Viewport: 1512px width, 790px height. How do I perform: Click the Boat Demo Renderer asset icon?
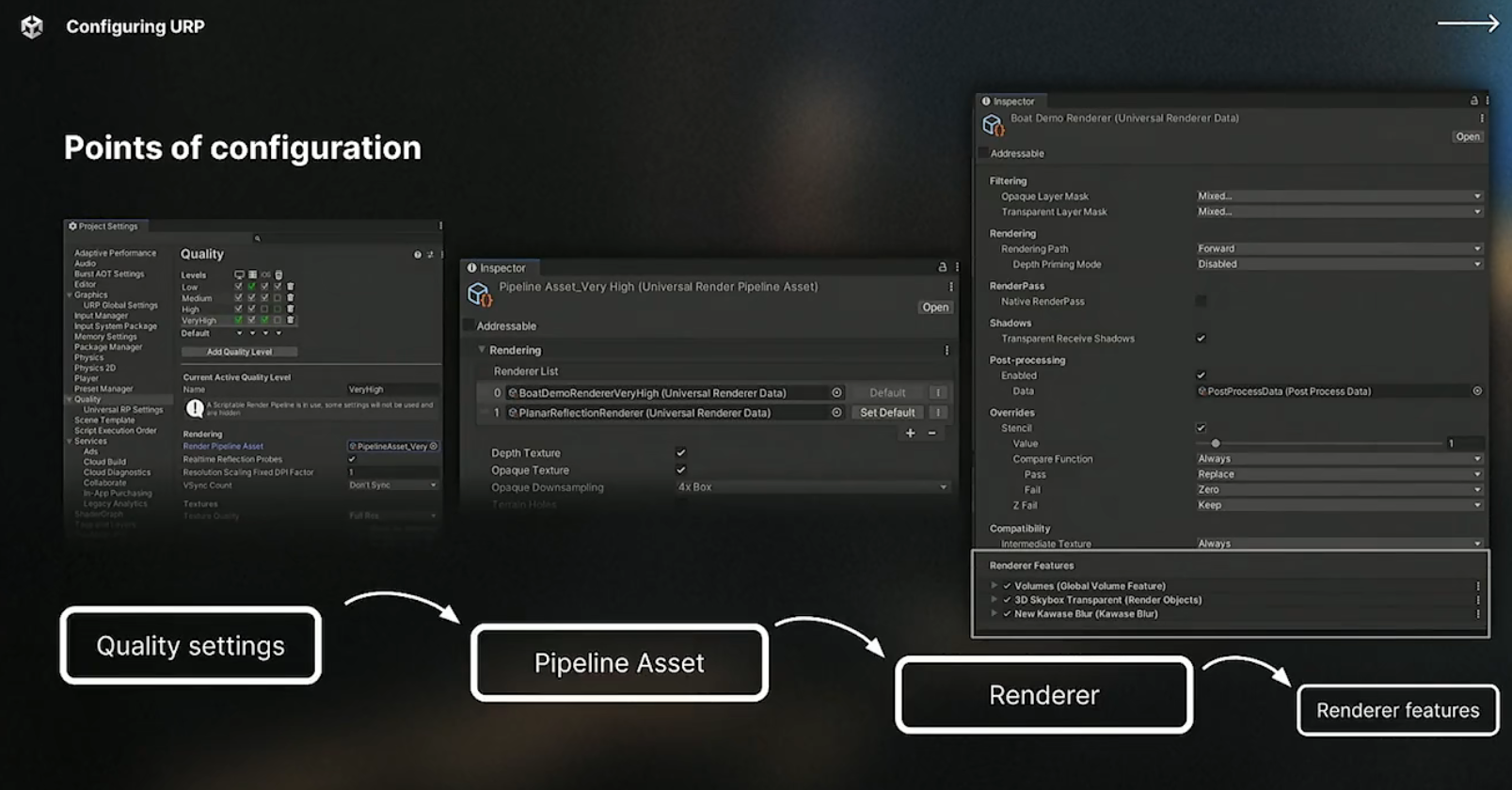tap(993, 124)
